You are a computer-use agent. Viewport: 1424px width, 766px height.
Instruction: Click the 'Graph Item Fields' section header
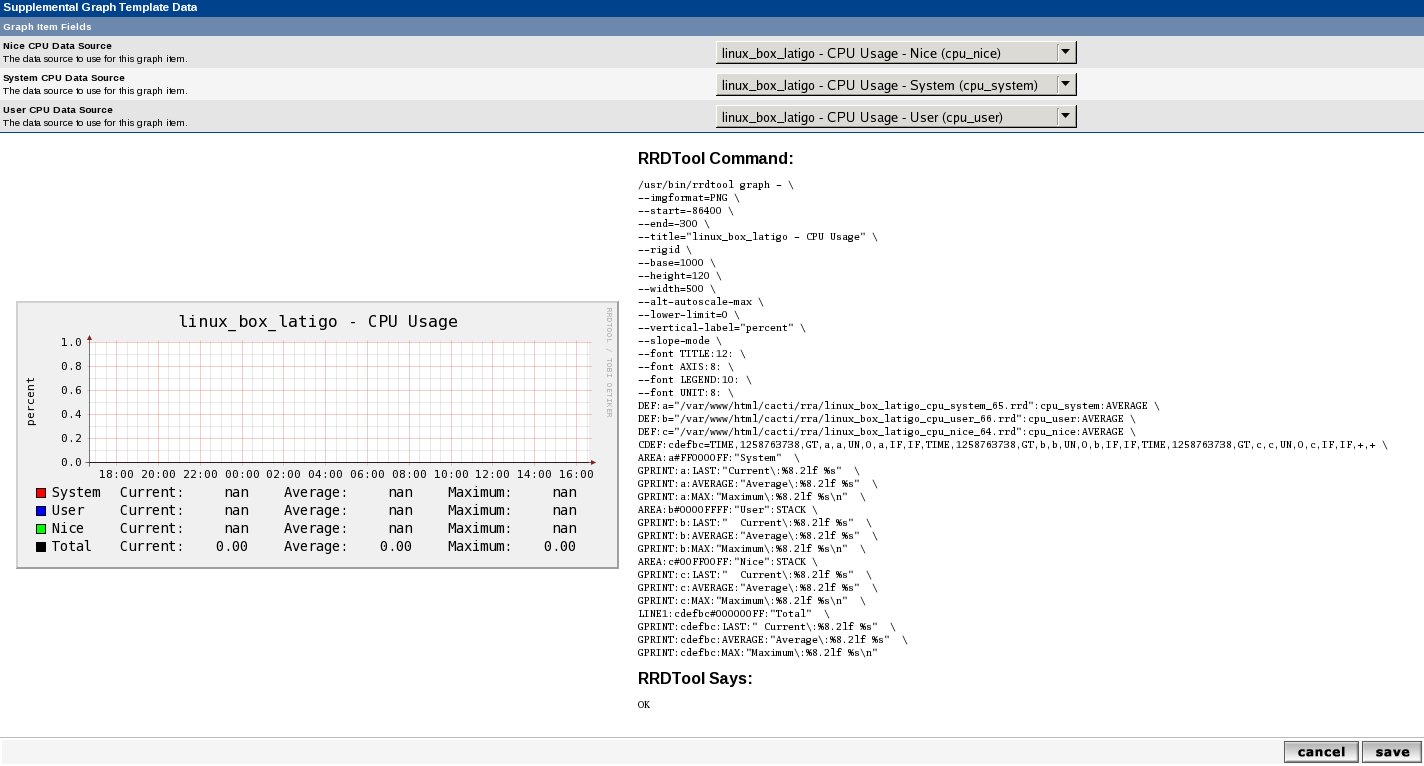(47, 27)
